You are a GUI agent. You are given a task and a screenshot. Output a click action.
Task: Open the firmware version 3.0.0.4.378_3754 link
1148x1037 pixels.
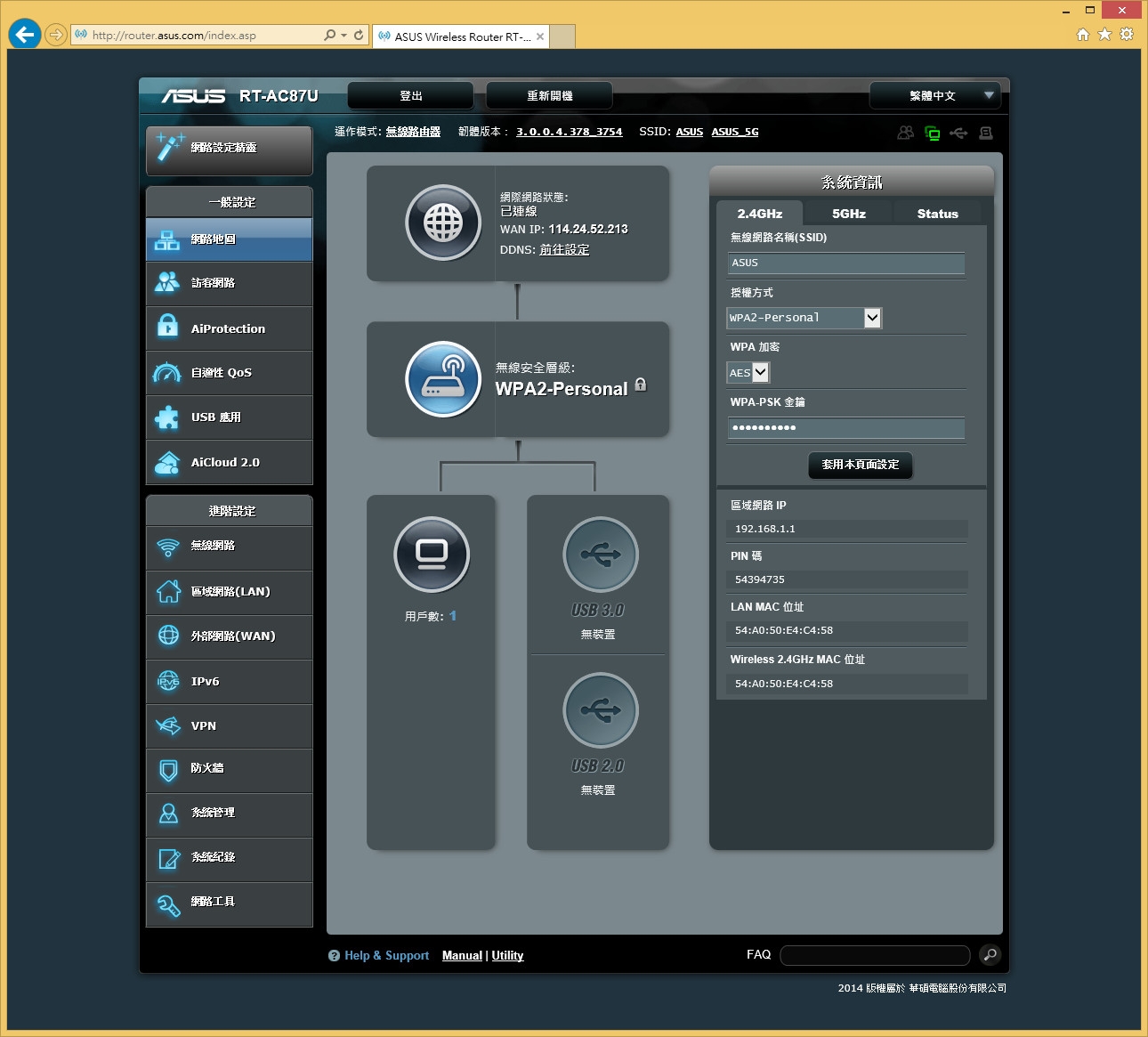point(570,132)
